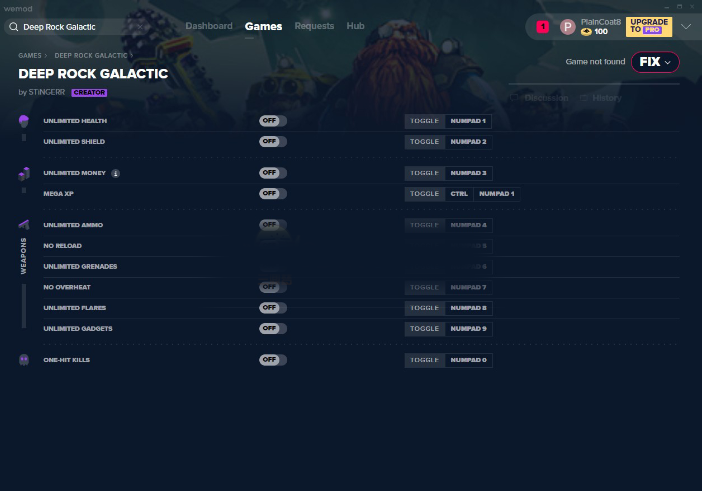Click Upgrade to Pro button

click(649, 27)
